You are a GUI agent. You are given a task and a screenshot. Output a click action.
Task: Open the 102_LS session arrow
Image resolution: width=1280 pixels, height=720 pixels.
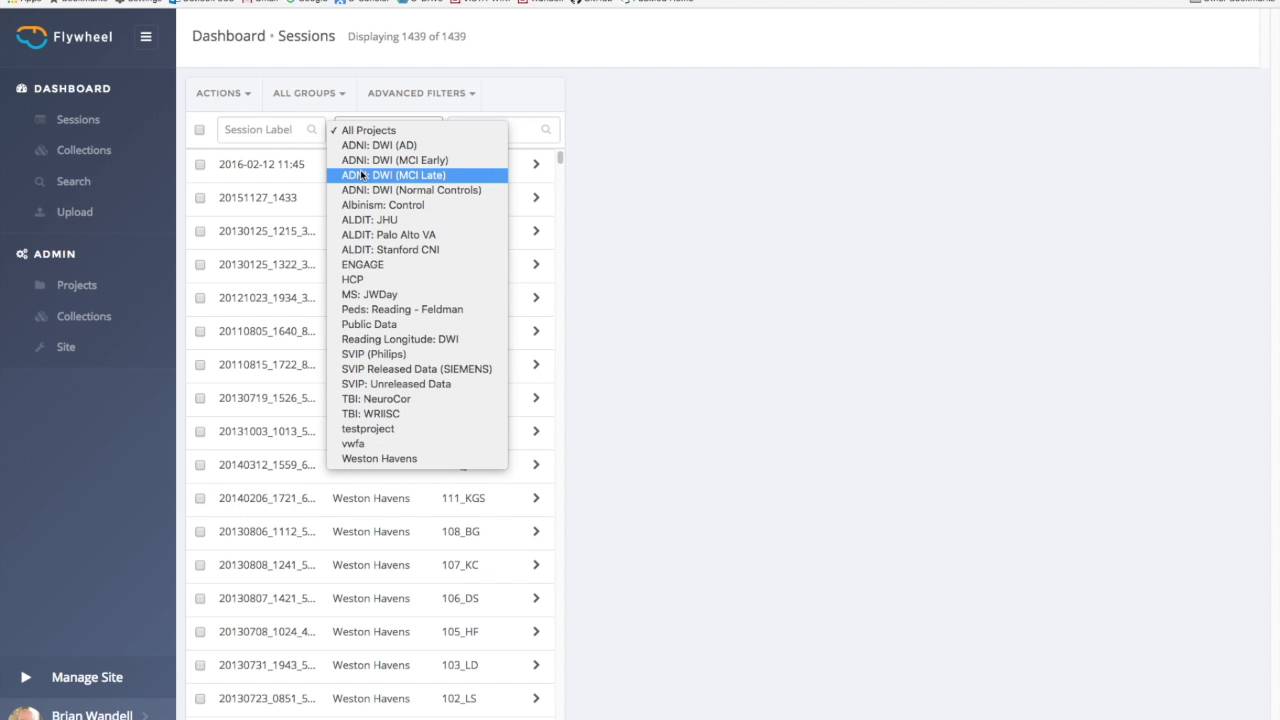536,699
